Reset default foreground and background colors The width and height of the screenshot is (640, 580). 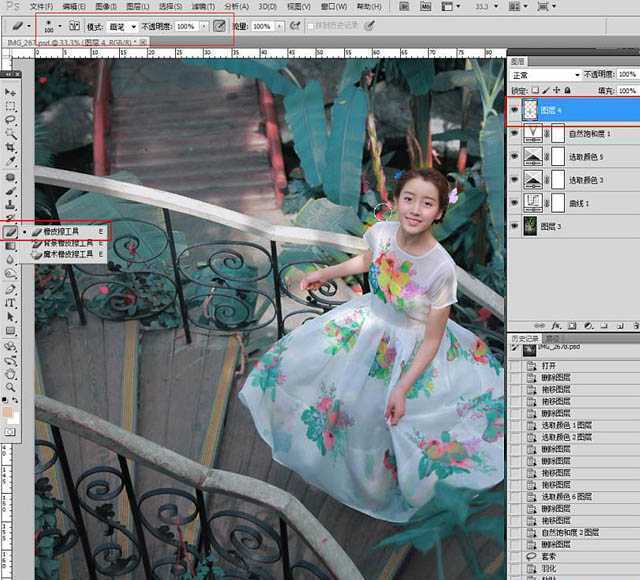tap(4, 400)
